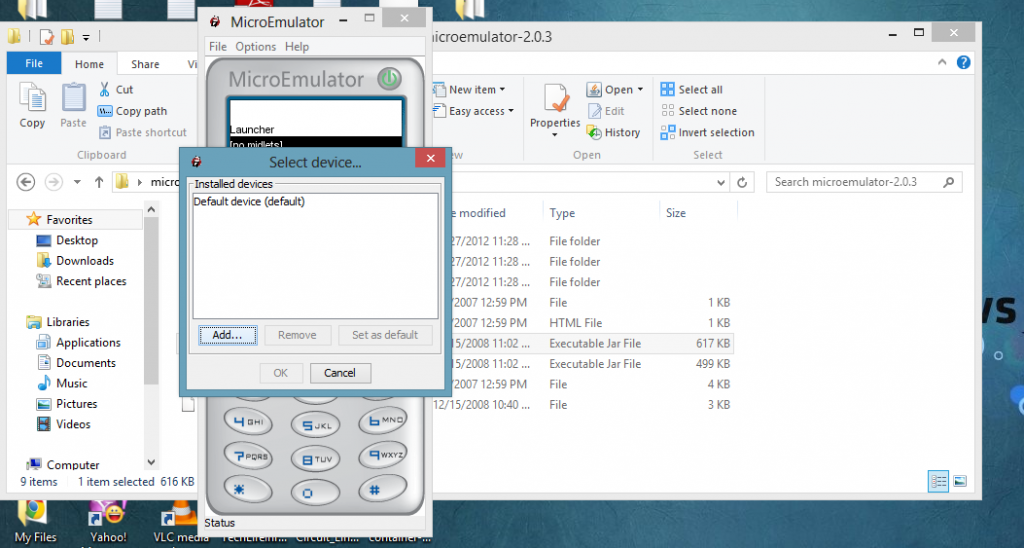This screenshot has width=1024, height=548.
Task: Click Copy path in the Clipboard group
Action: [x=133, y=111]
